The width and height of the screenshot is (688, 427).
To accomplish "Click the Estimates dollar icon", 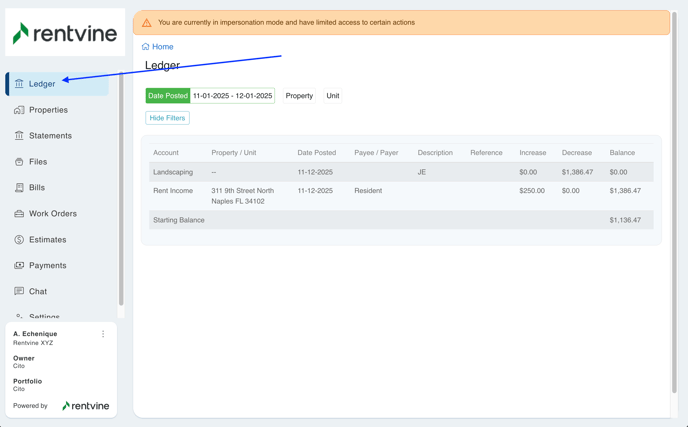I will coord(19,240).
